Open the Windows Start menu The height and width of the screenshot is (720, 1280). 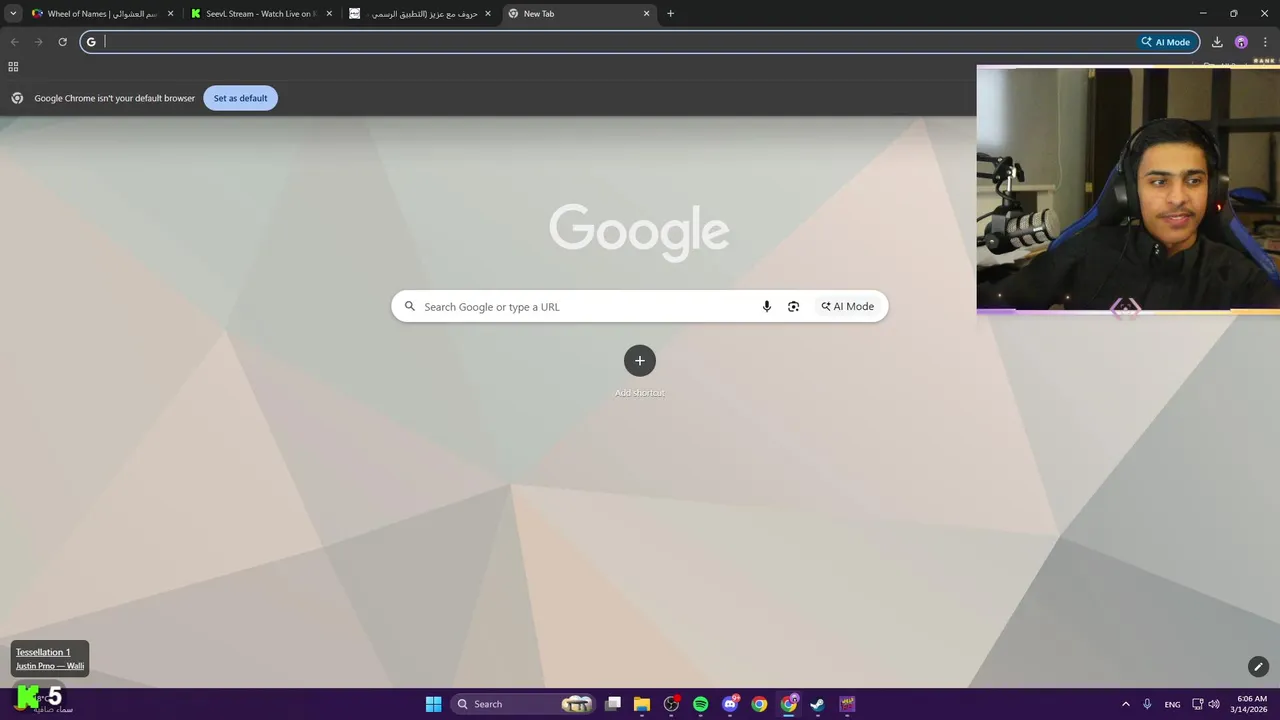click(433, 704)
